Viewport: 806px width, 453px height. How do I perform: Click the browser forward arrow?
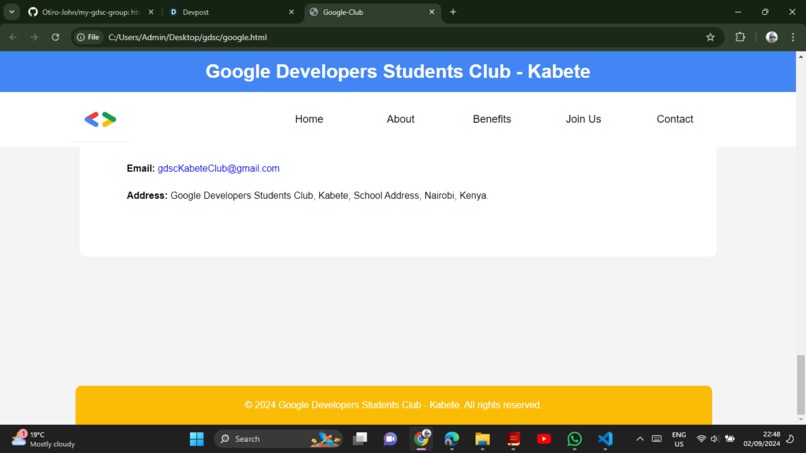(34, 37)
